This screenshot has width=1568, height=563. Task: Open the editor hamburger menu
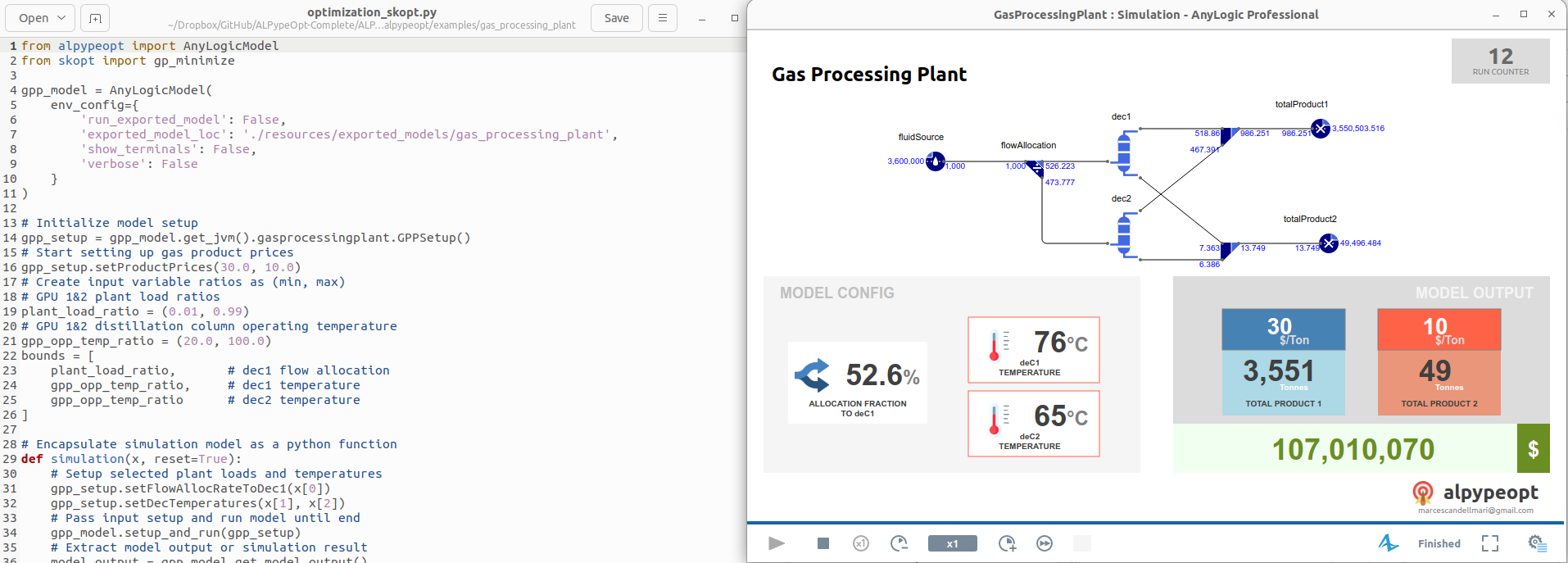[x=662, y=18]
